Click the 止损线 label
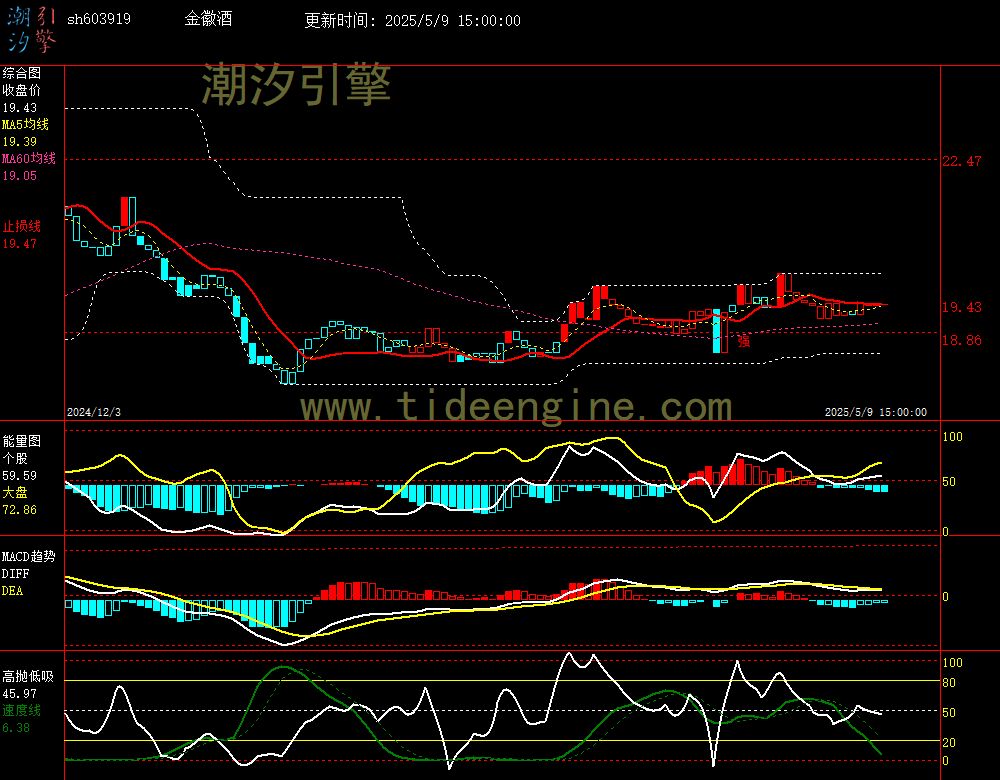The height and width of the screenshot is (780, 1000). coord(21,226)
